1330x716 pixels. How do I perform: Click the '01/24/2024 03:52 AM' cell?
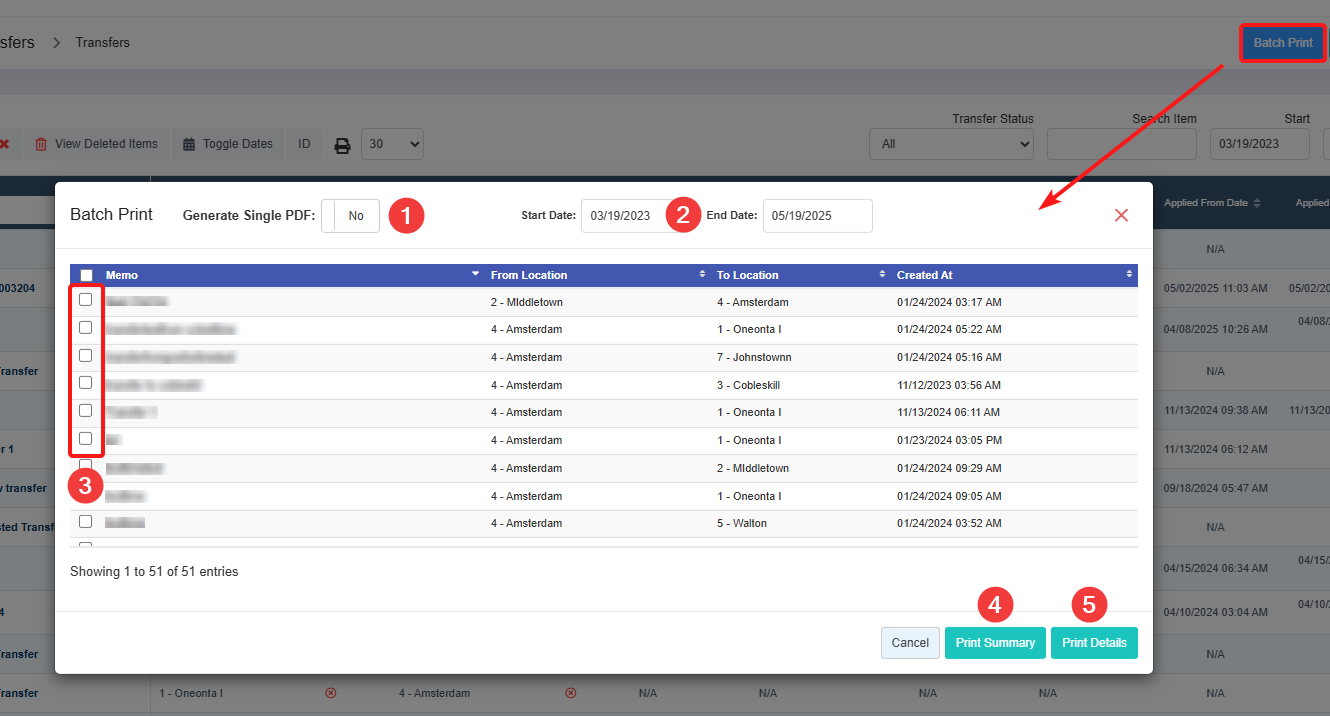coord(949,524)
